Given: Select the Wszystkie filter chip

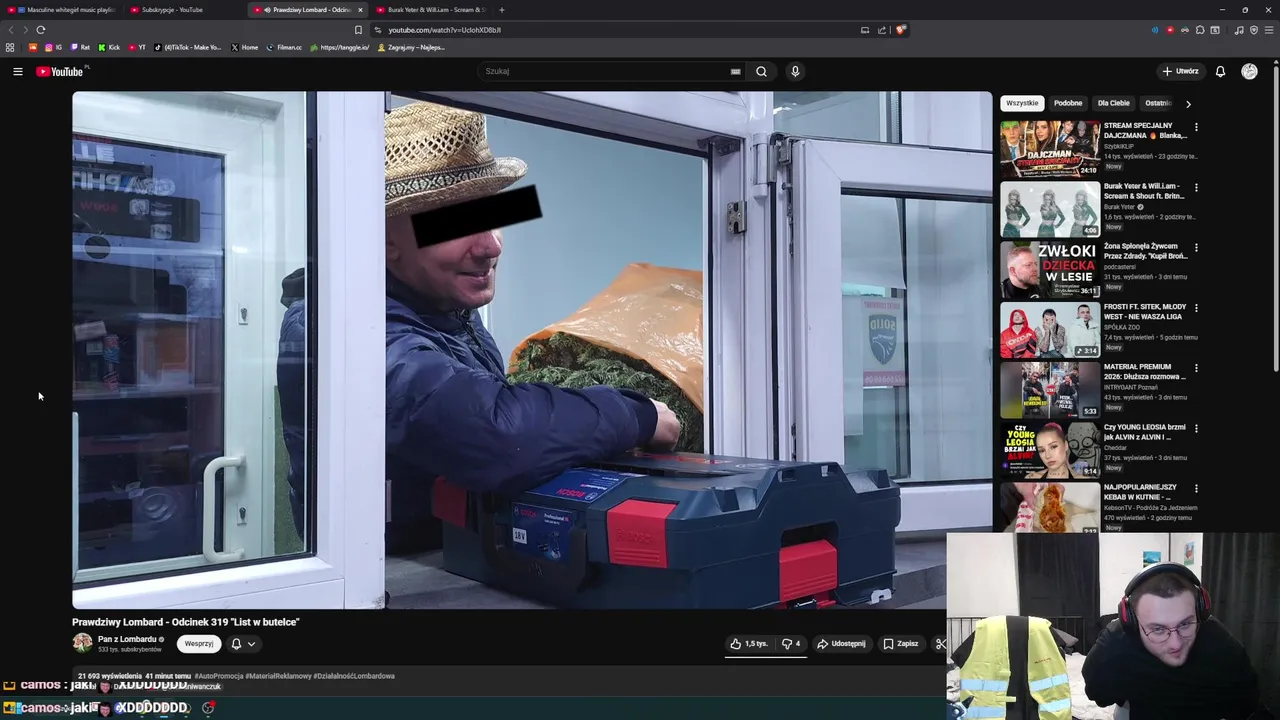Looking at the screenshot, I should (x=1022, y=103).
